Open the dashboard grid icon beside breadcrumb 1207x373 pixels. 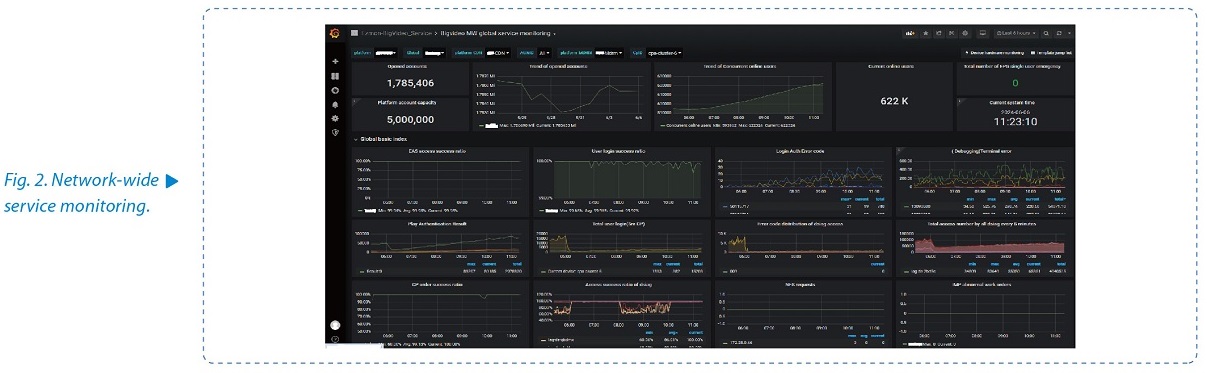tap(354, 33)
